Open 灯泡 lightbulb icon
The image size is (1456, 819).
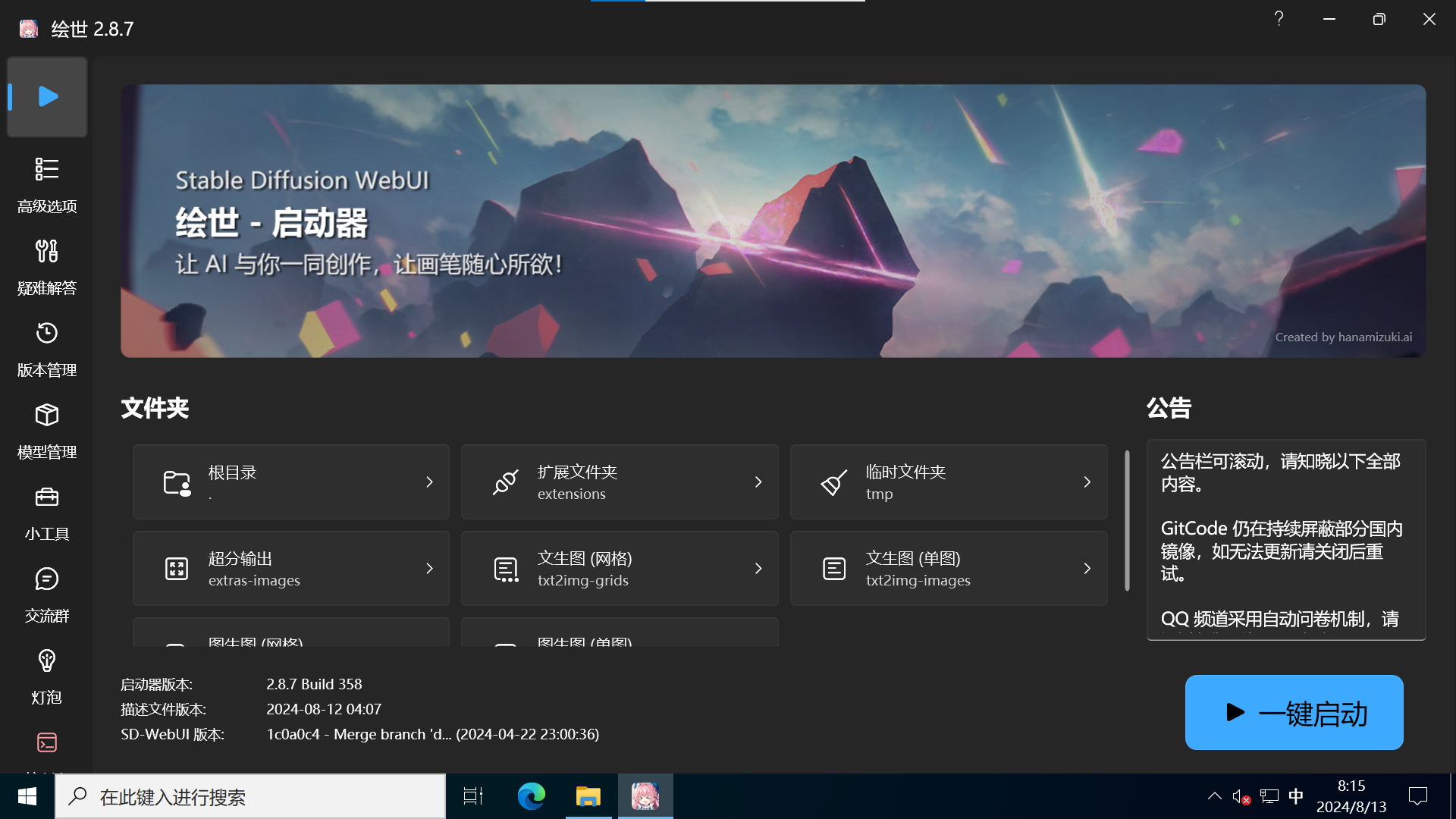pyautogui.click(x=47, y=661)
